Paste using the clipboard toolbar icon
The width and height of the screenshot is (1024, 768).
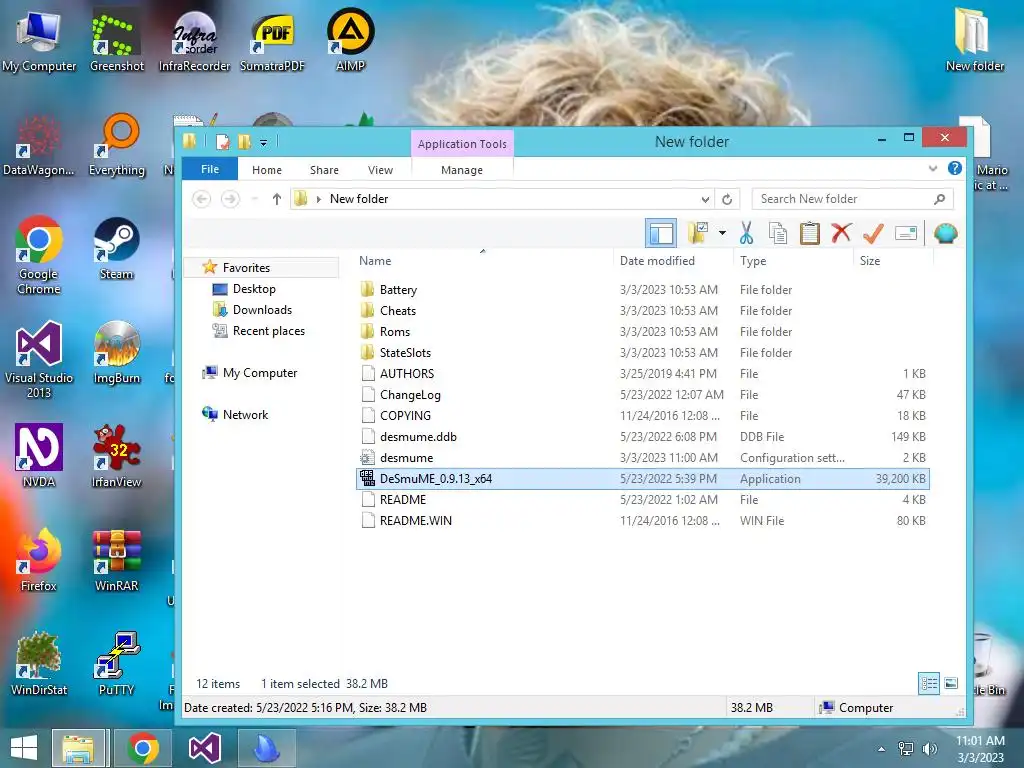click(810, 233)
